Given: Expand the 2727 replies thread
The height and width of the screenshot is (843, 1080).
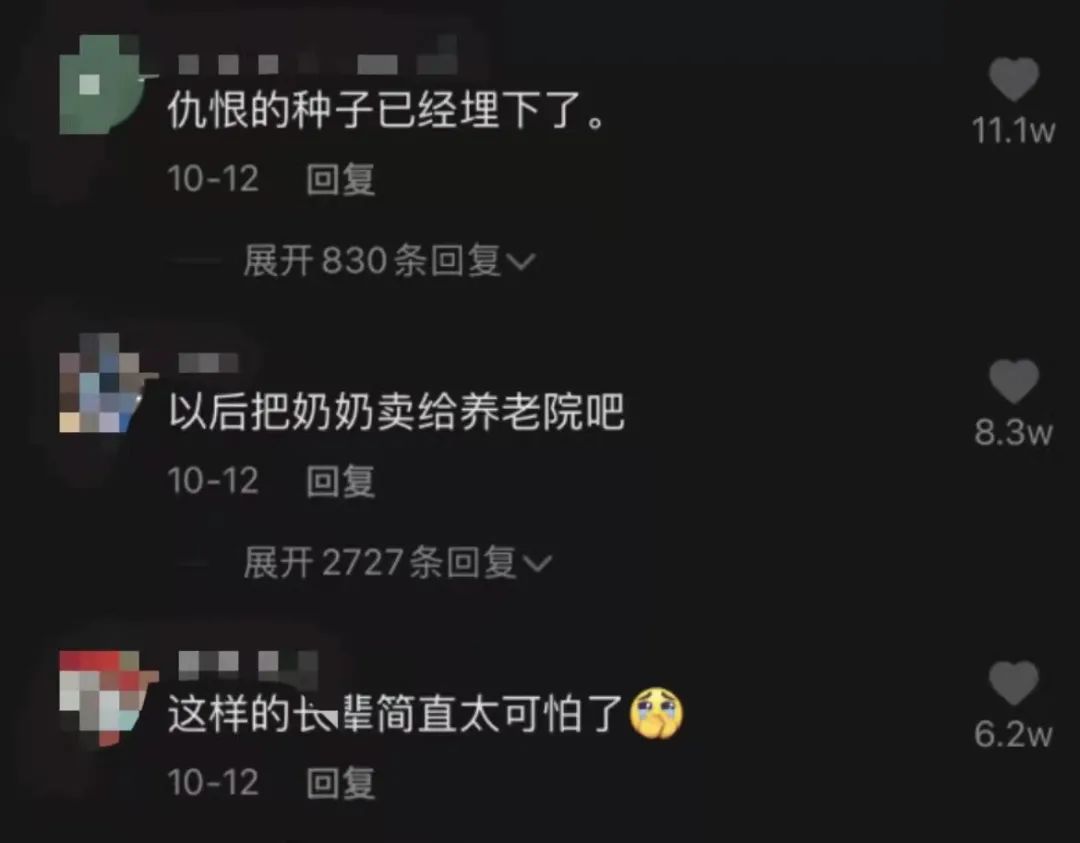Looking at the screenshot, I should [397, 563].
